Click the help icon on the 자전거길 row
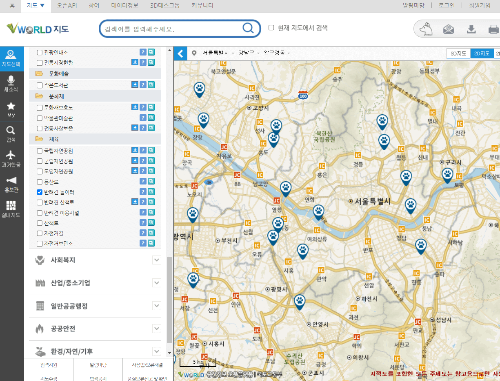The width and height of the screenshot is (500, 381). point(143,233)
